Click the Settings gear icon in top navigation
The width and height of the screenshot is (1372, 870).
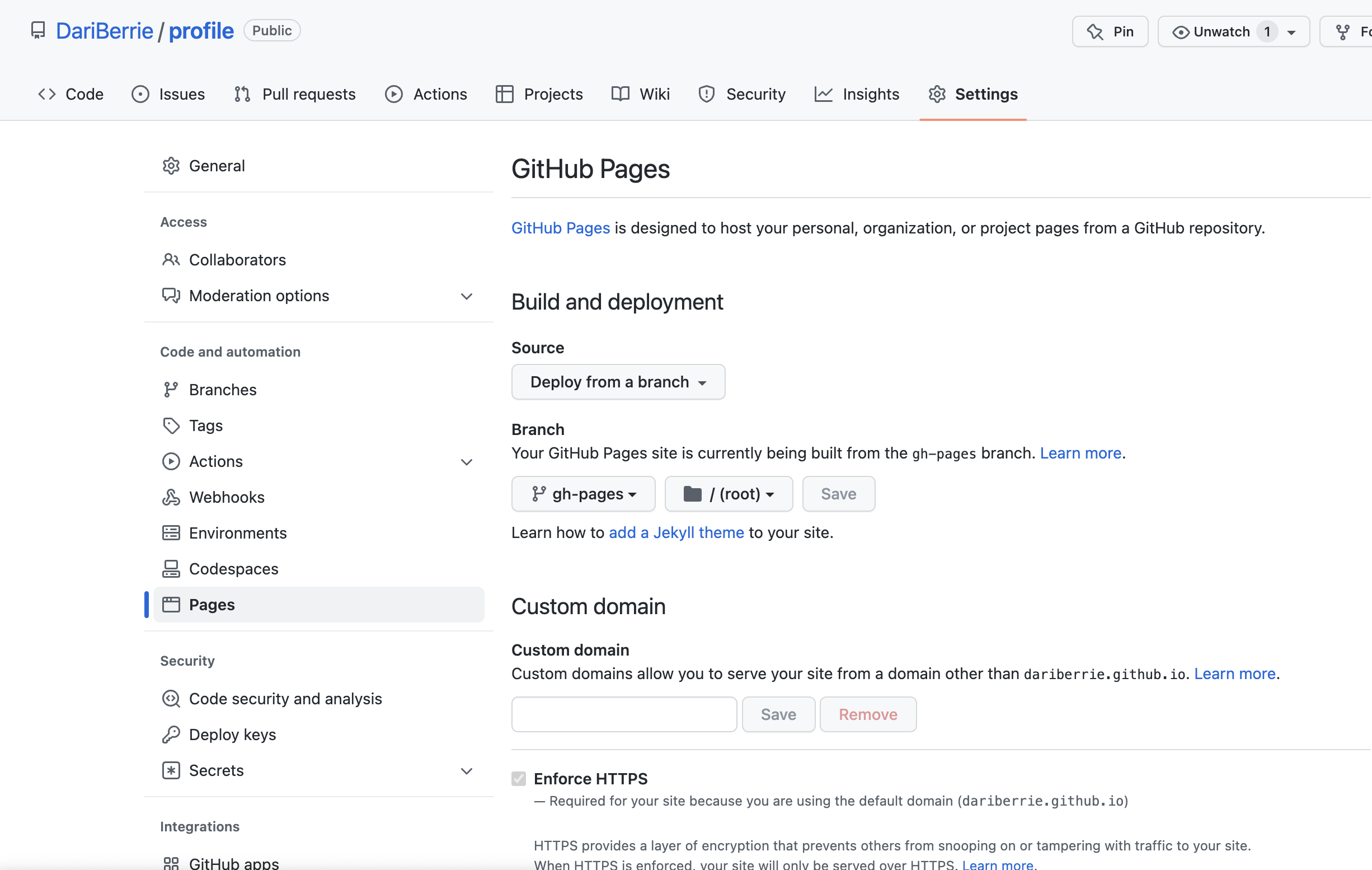[x=937, y=94]
